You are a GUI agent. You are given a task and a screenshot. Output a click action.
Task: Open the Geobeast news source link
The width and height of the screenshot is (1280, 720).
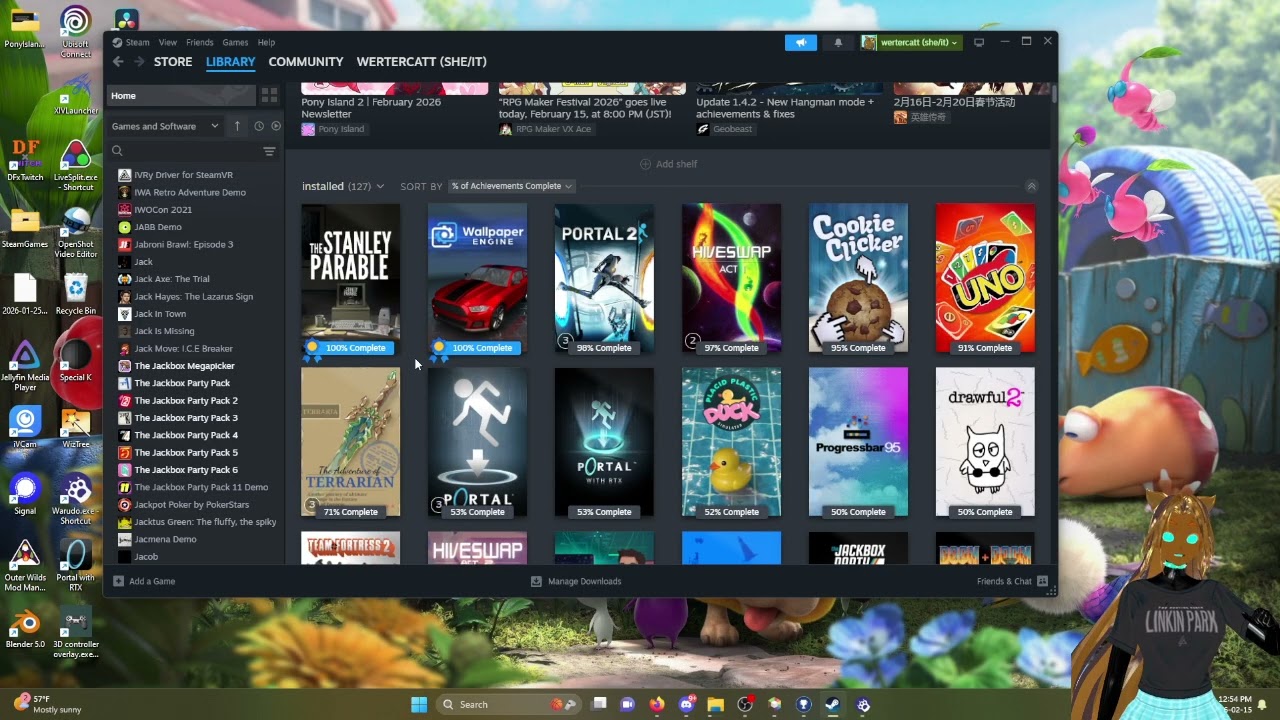(x=725, y=129)
